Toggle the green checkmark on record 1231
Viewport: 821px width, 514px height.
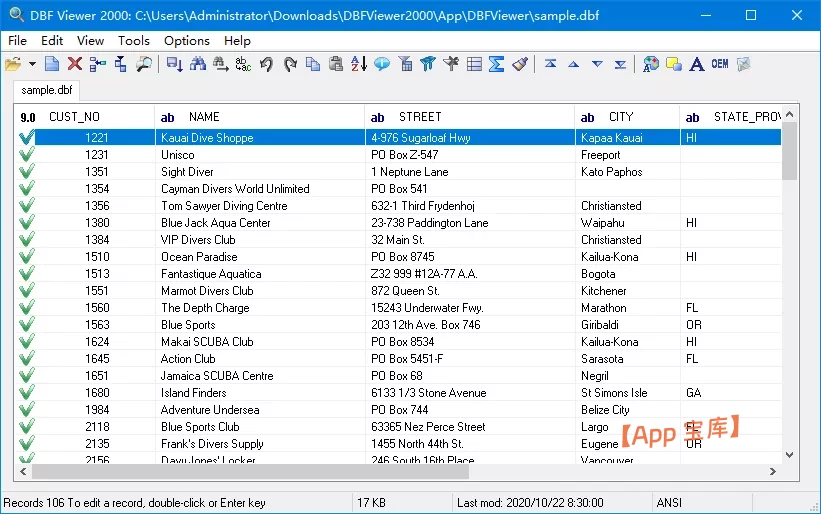27,155
